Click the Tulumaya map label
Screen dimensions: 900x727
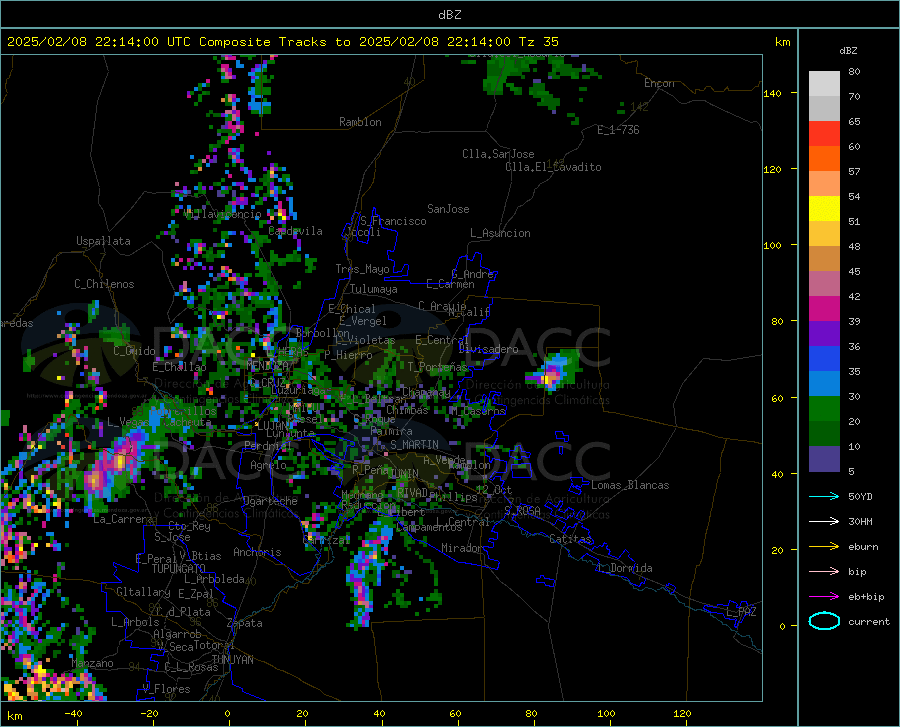(x=373, y=289)
